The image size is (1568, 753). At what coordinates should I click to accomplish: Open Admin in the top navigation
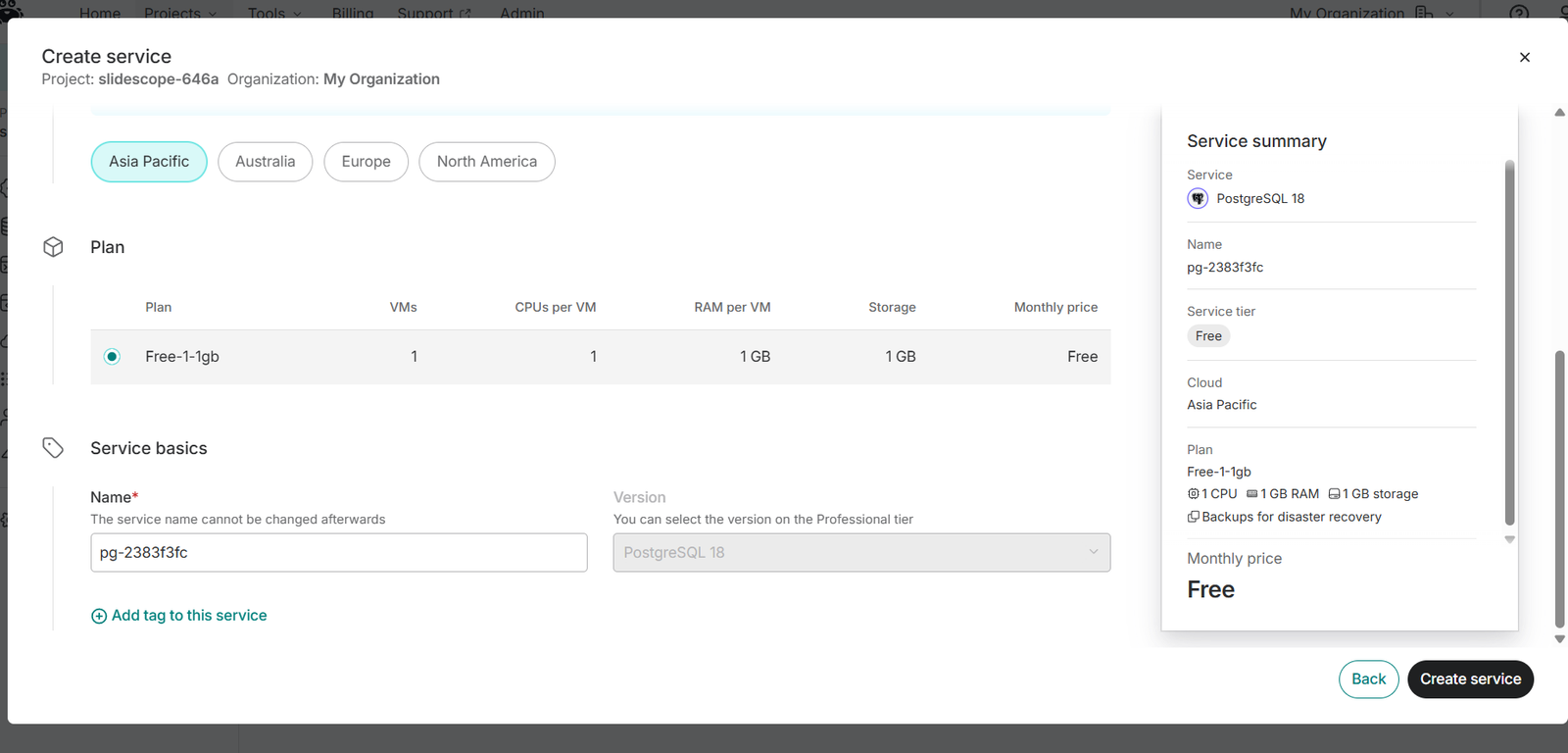[522, 13]
